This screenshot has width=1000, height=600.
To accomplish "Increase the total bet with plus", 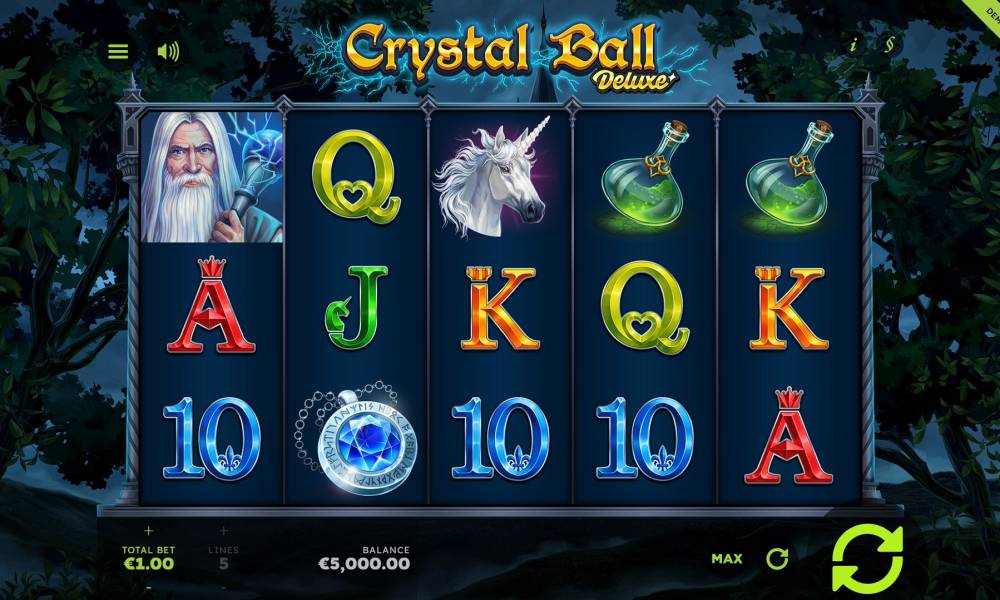I will tap(149, 530).
